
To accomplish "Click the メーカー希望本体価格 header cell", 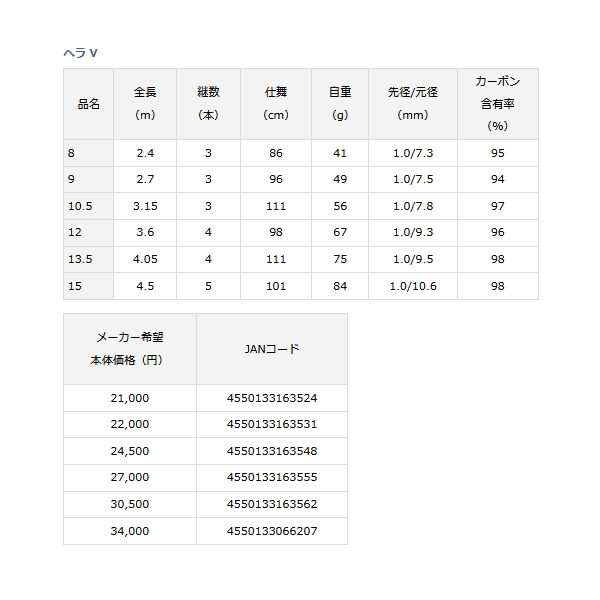I will pos(130,349).
